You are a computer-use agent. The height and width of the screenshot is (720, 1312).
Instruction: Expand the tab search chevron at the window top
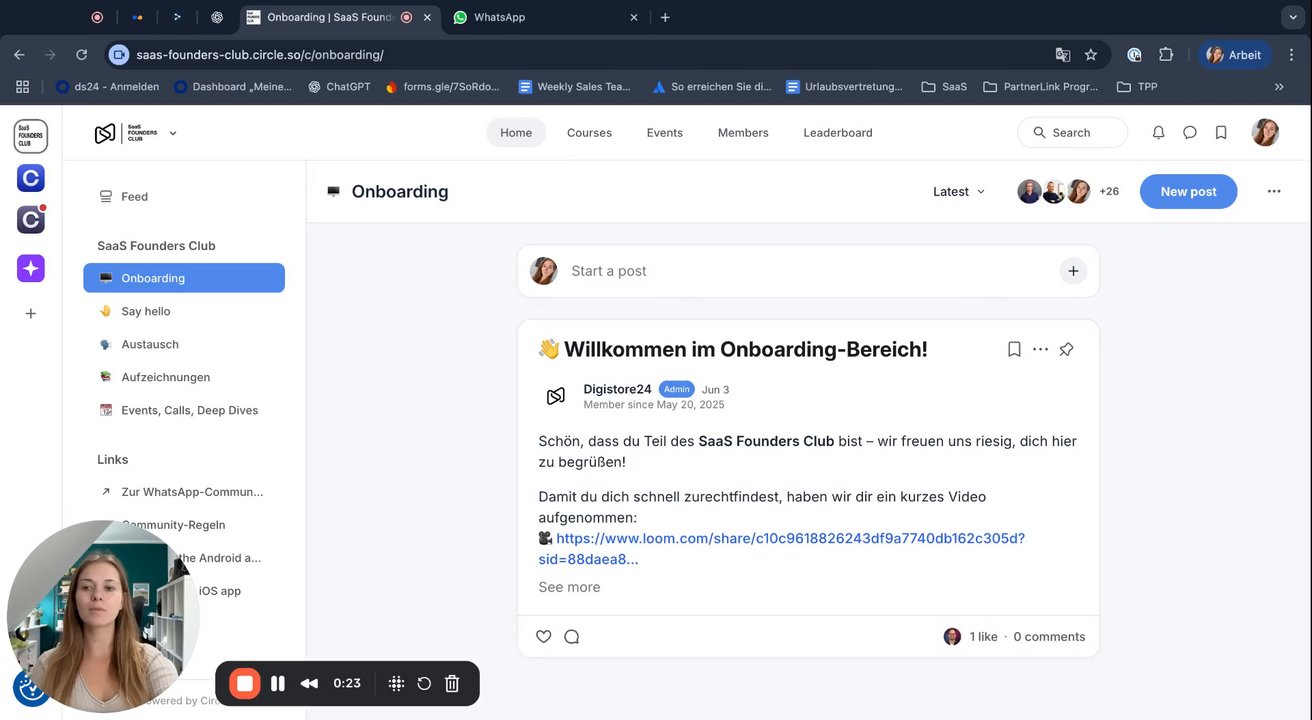pyautogui.click(x=1292, y=17)
